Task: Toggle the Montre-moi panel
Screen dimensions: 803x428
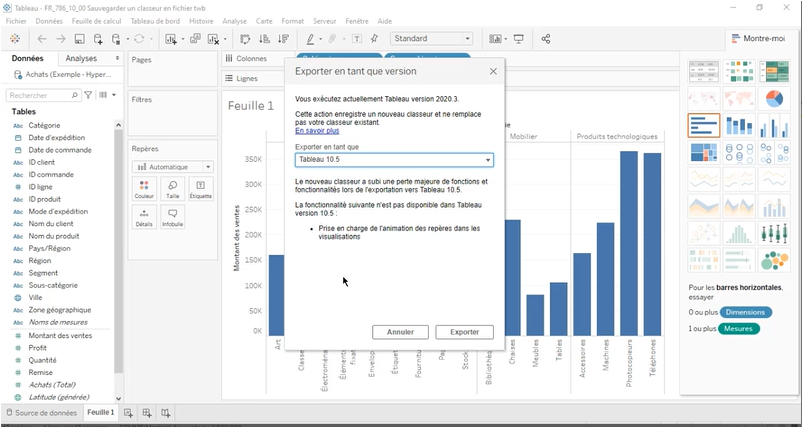Action: click(756, 39)
